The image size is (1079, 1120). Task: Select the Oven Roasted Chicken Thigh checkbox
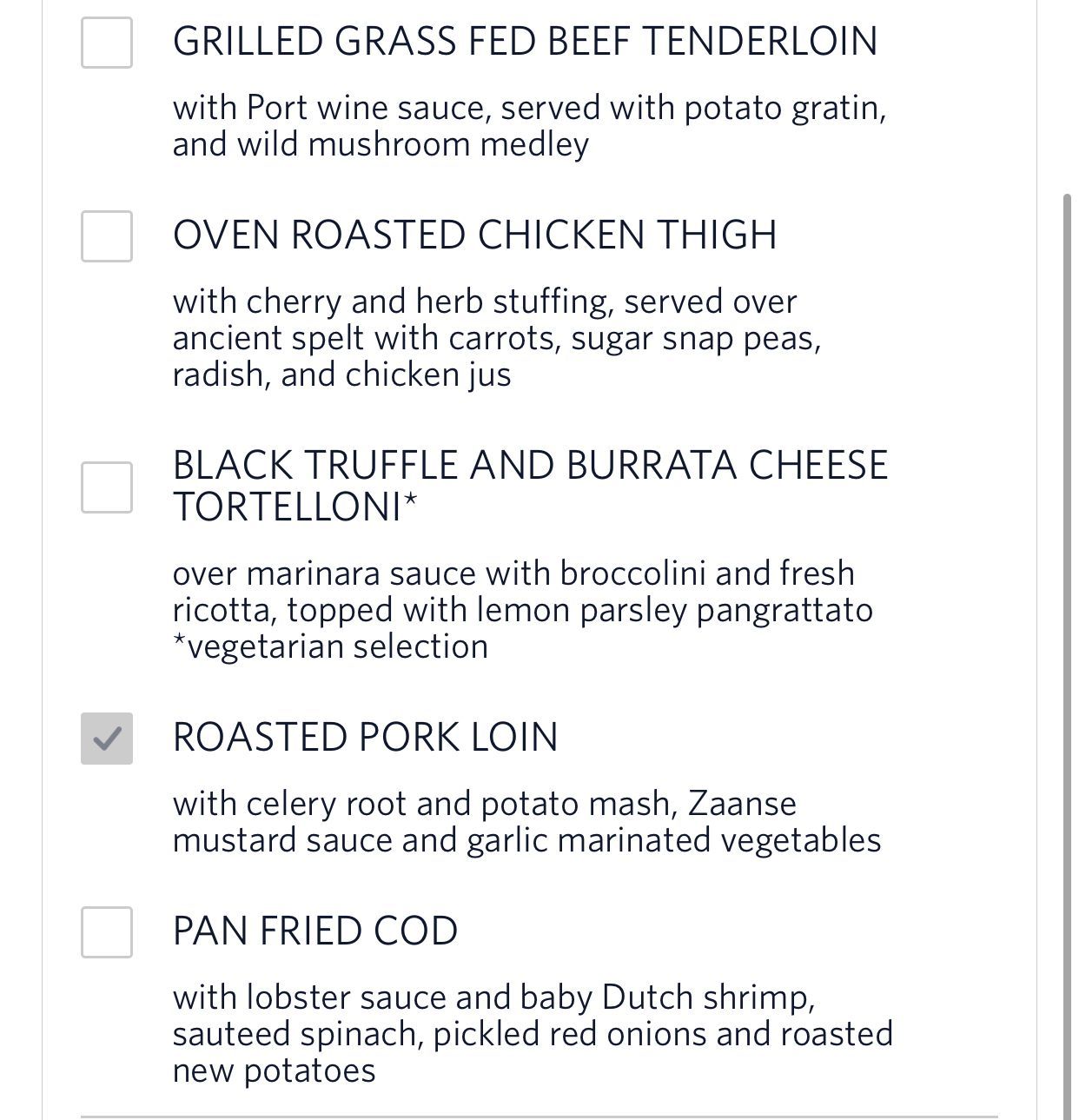pos(107,235)
